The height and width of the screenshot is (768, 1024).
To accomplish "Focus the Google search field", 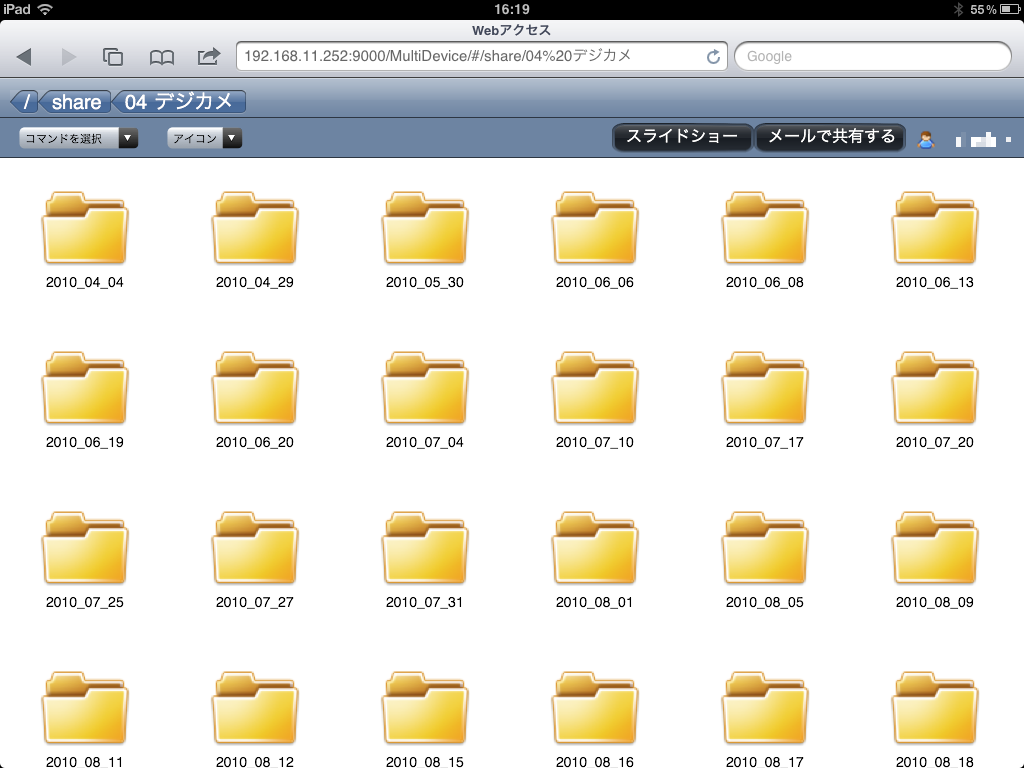I will pyautogui.click(x=873, y=56).
